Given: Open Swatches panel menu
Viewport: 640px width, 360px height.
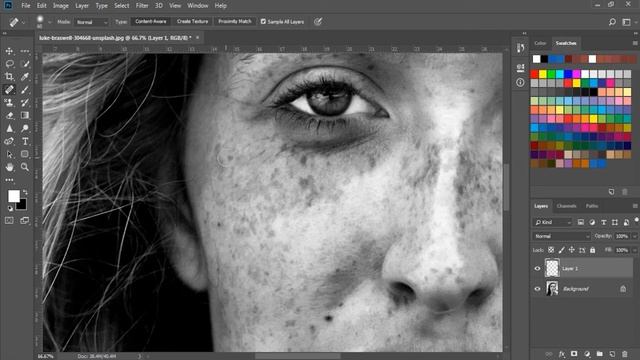Looking at the screenshot, I should point(635,43).
